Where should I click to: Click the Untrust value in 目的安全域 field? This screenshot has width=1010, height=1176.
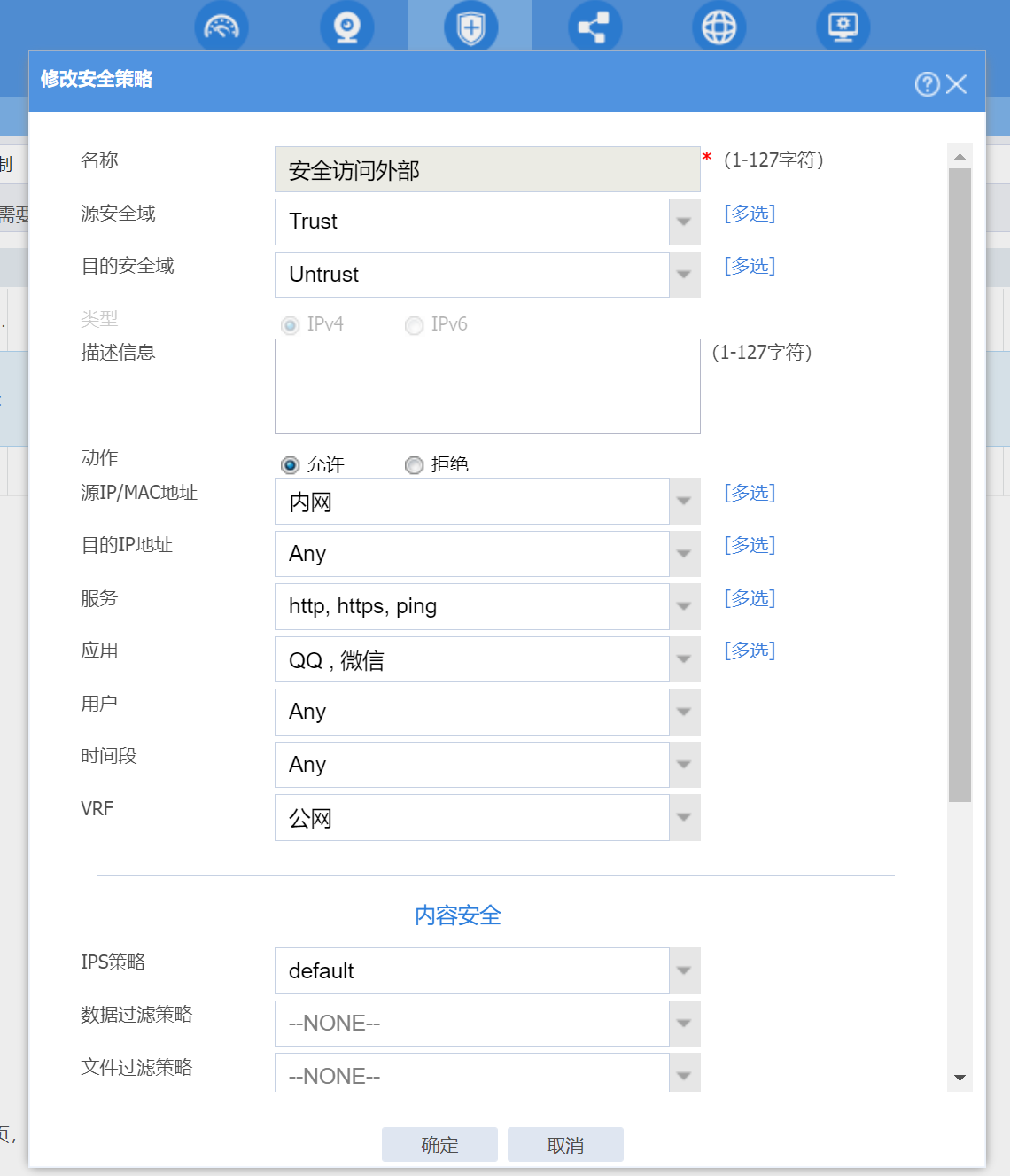pyautogui.click(x=323, y=275)
